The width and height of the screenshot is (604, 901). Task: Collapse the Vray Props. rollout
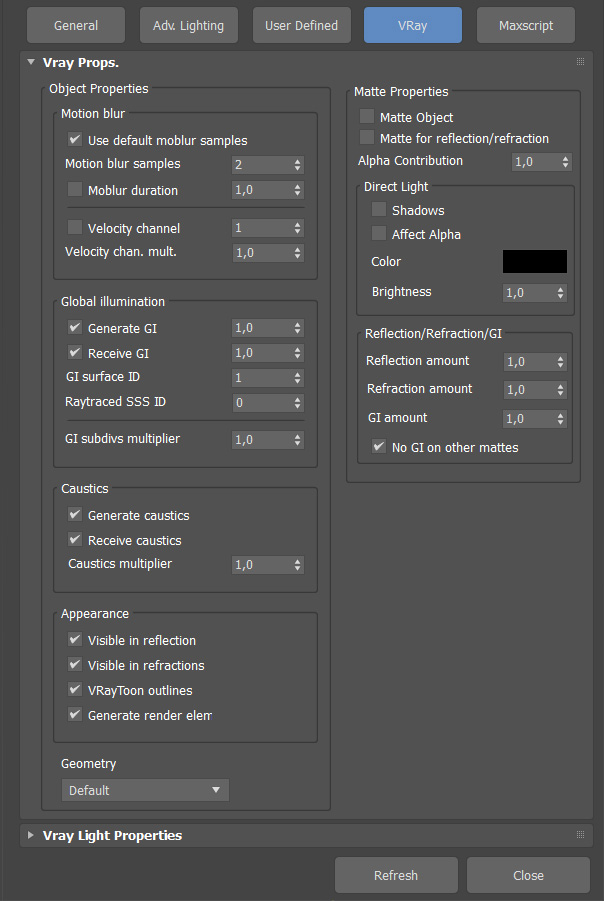click(x=31, y=62)
